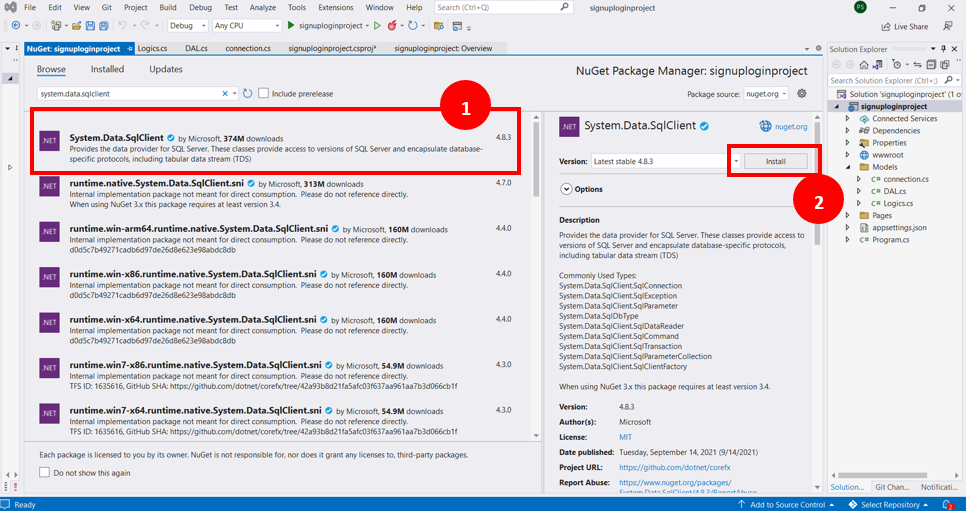The height and width of the screenshot is (512, 966).
Task: Click the PS account avatar
Action: click(x=860, y=8)
